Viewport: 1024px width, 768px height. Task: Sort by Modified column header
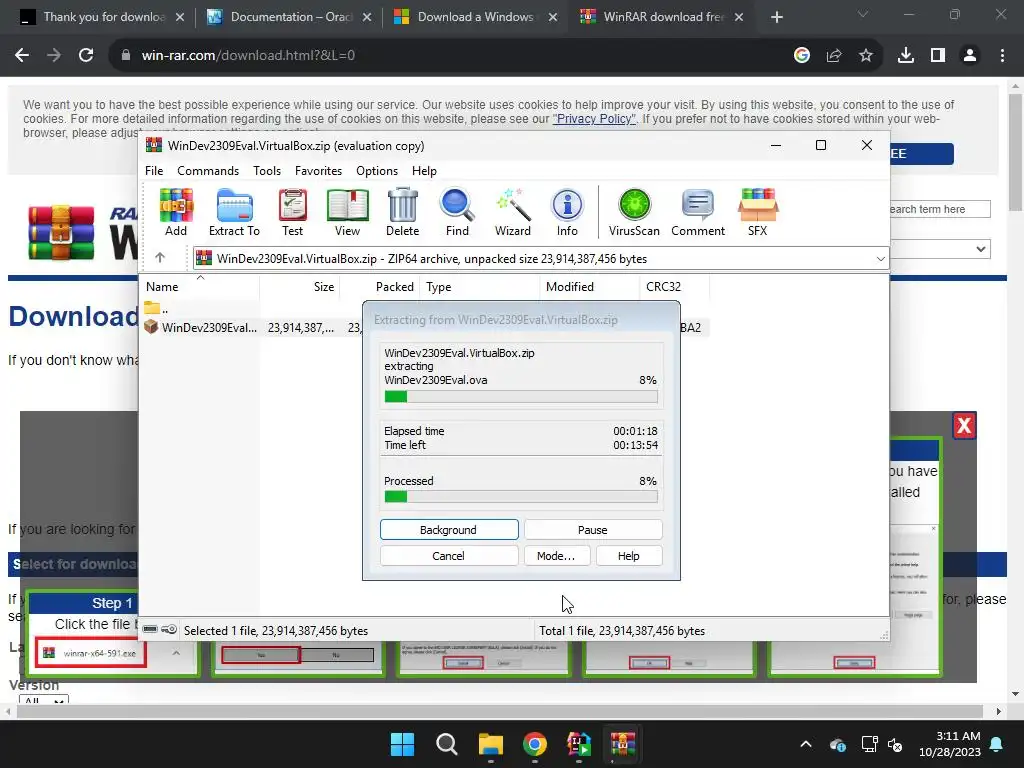(589, 287)
